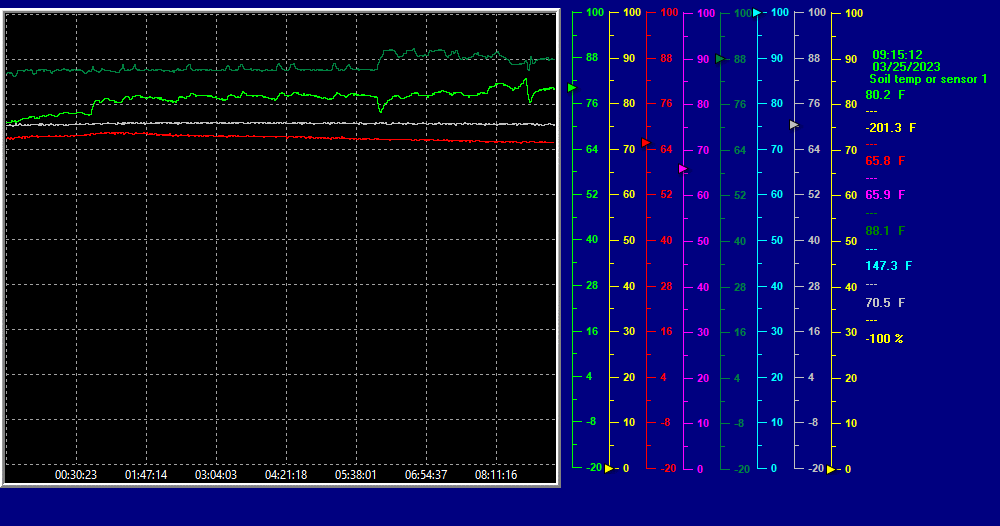Click the dark green scale 52 label
The image size is (1000, 526).
pos(740,195)
